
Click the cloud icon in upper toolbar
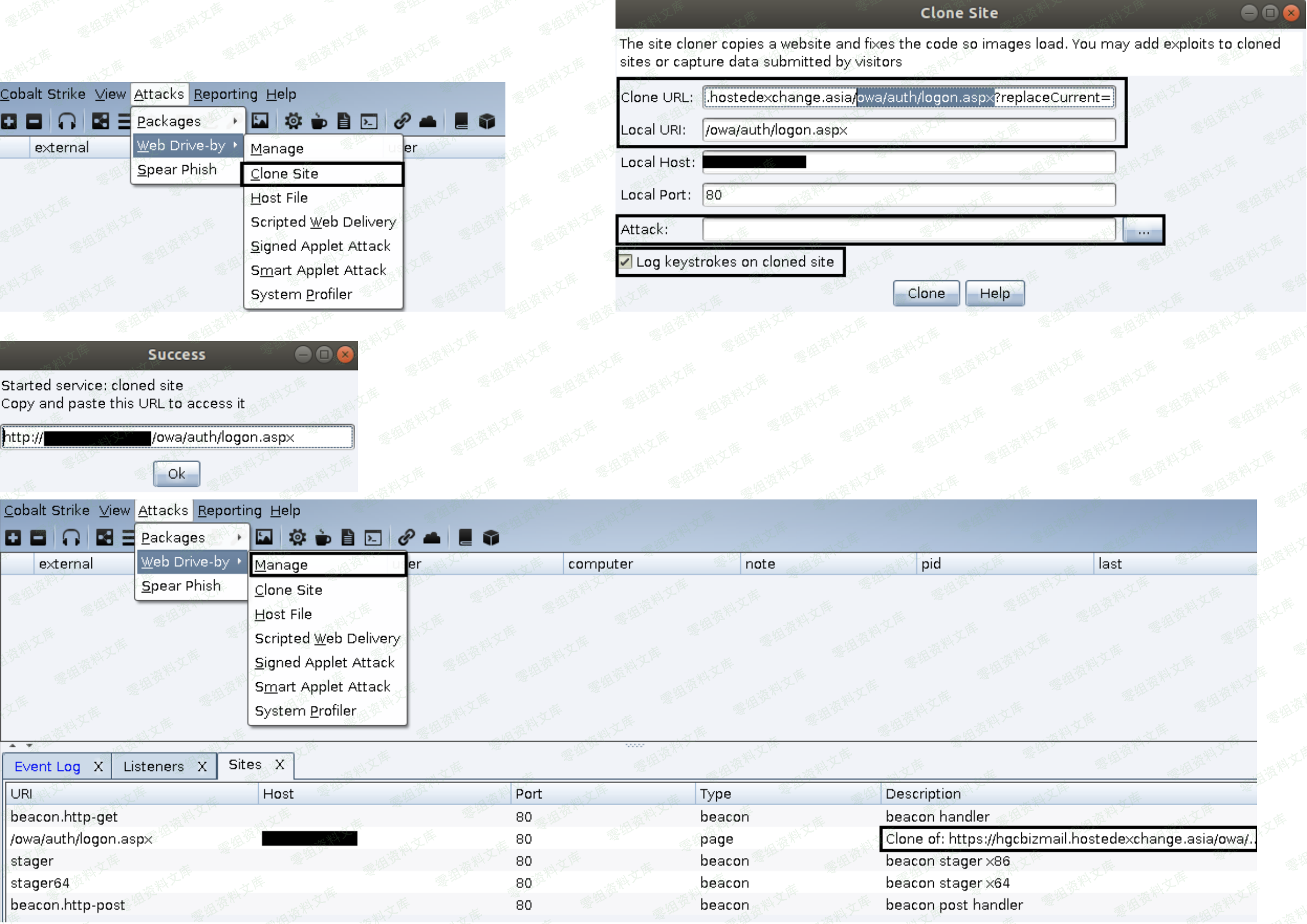point(428,121)
